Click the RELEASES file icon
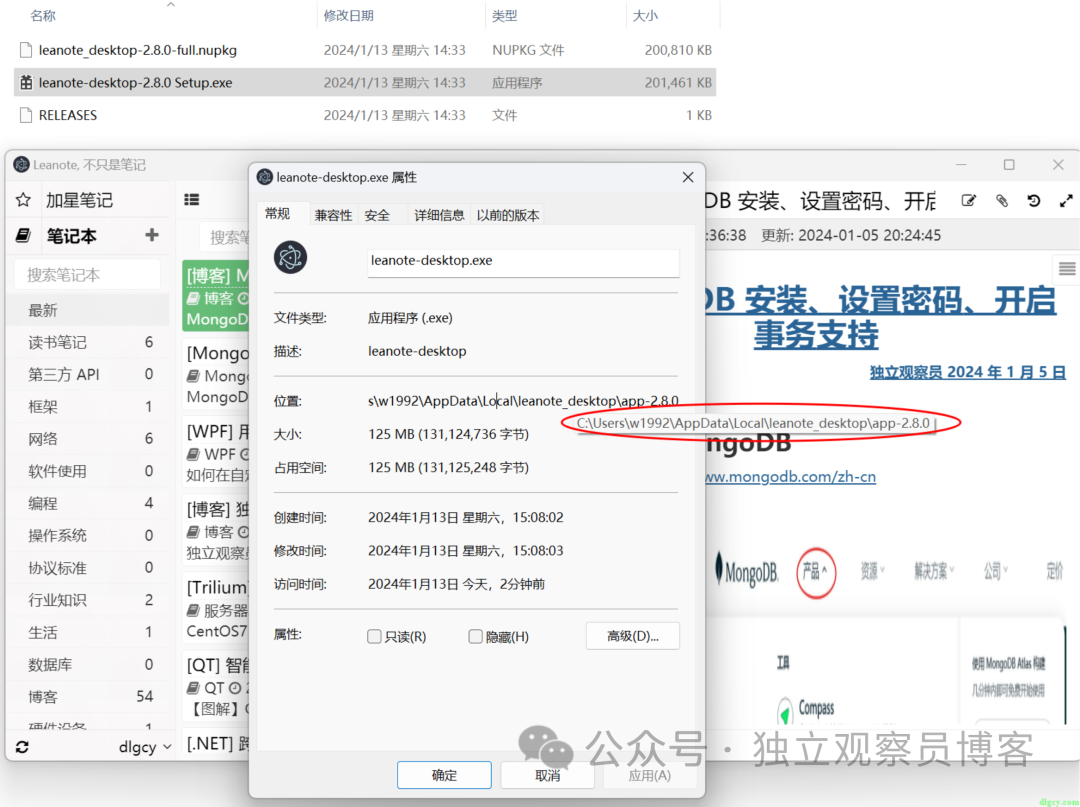This screenshot has width=1080, height=807. pos(26,115)
